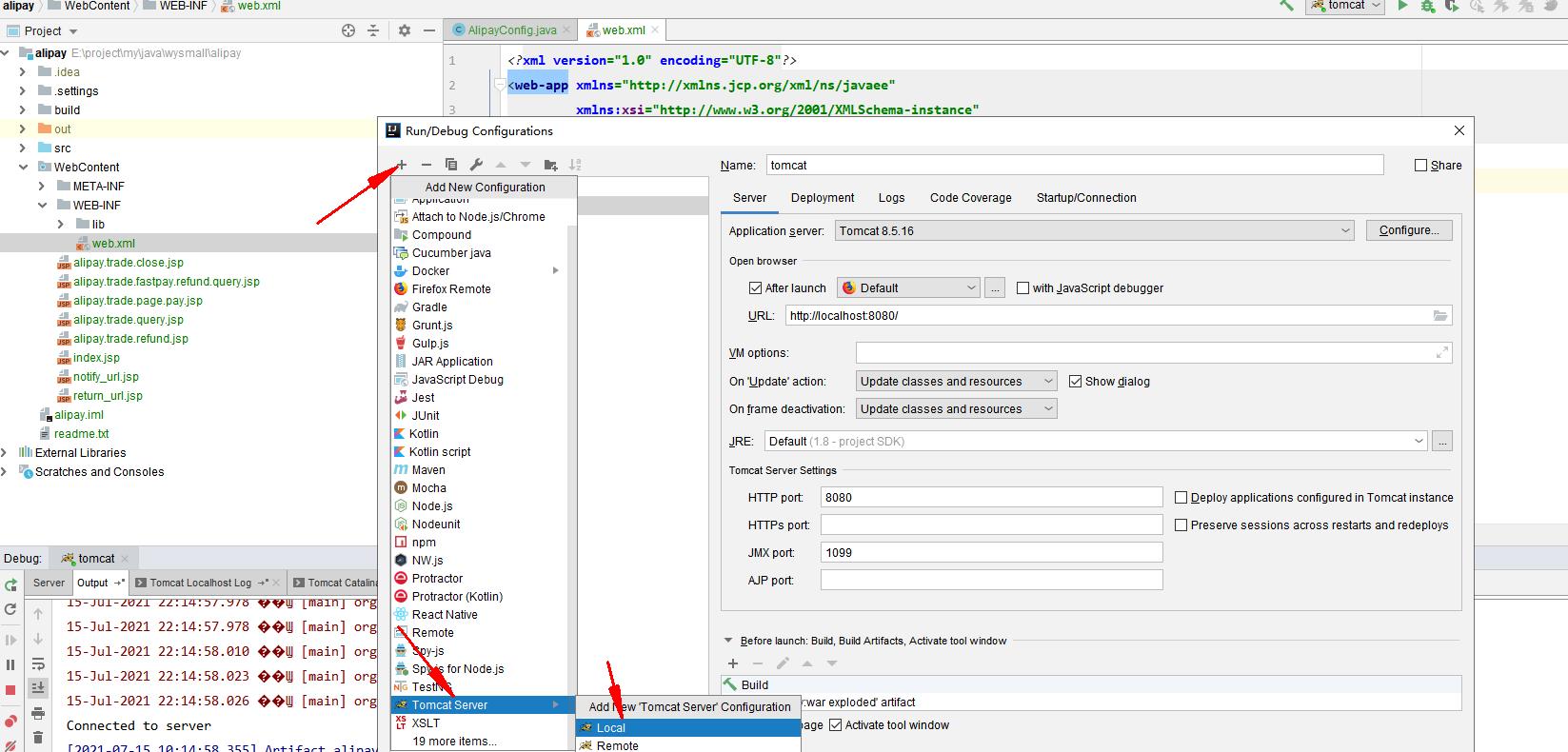Toggle the Show dialog checkbox

pyautogui.click(x=1076, y=381)
